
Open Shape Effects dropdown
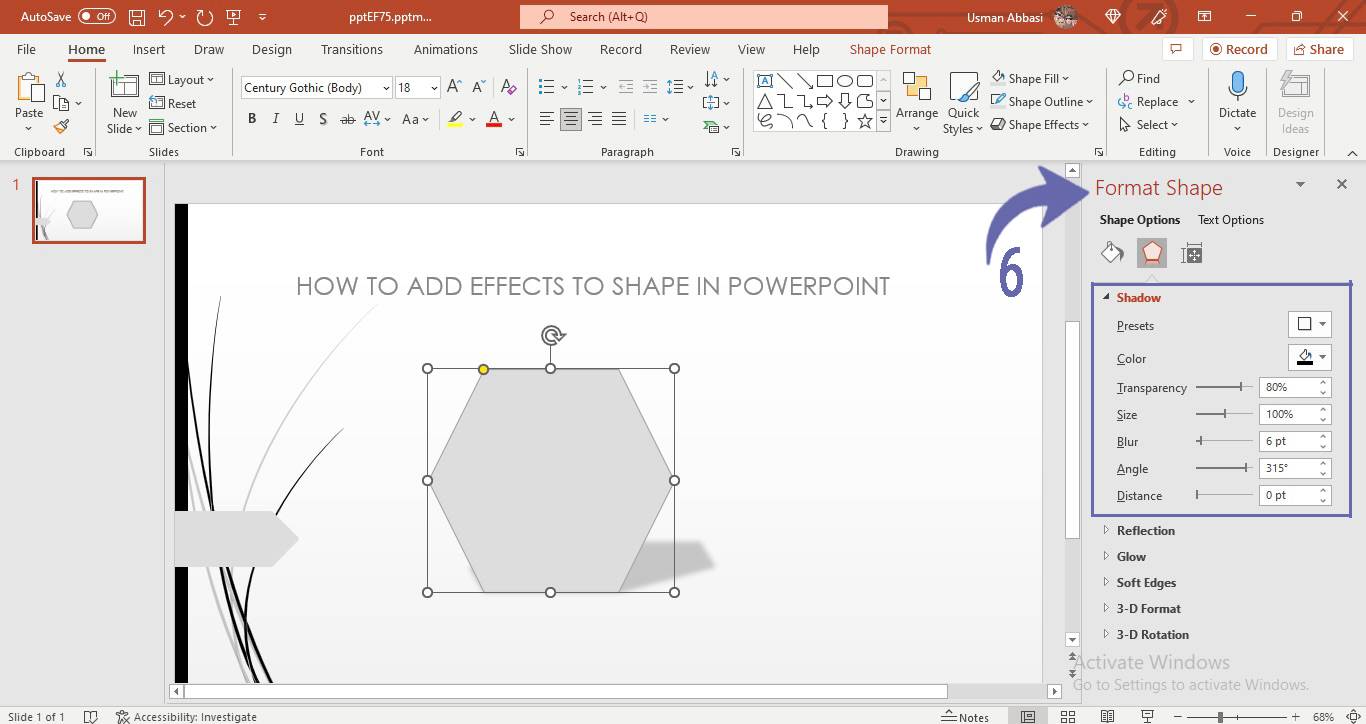click(1040, 125)
